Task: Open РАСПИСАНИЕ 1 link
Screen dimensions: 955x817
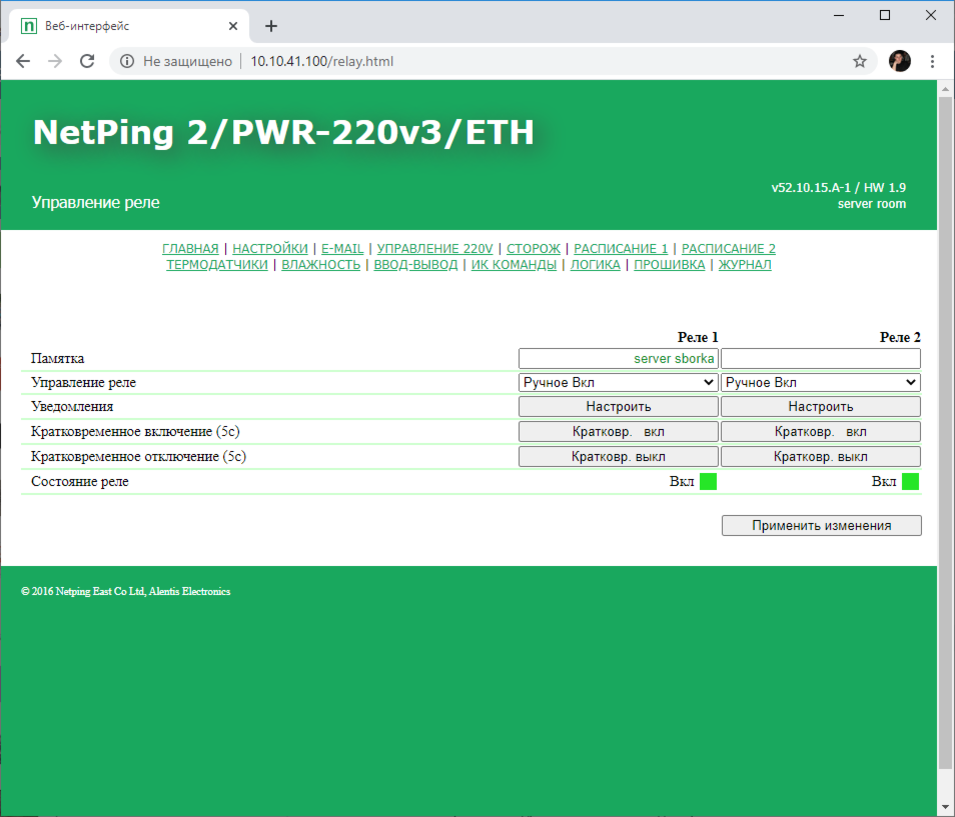Action: click(x=621, y=249)
